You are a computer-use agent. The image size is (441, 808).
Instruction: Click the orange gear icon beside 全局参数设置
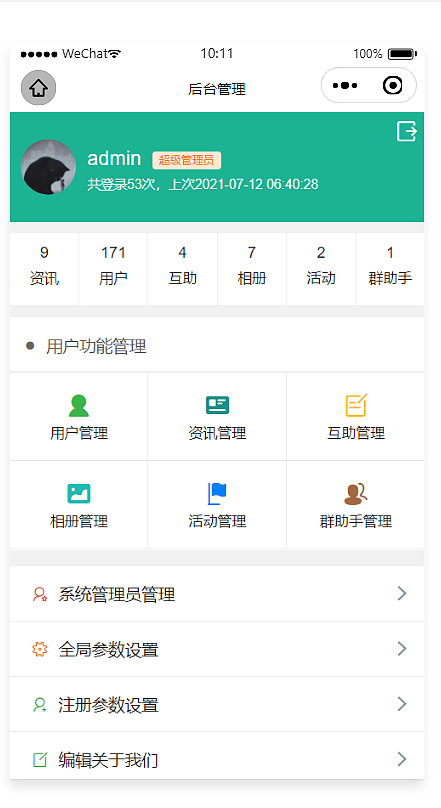pyautogui.click(x=40, y=649)
